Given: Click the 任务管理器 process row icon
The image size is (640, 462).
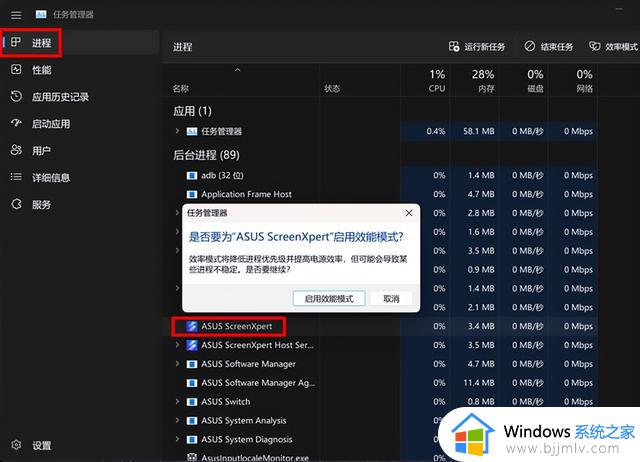Looking at the screenshot, I should (x=192, y=131).
